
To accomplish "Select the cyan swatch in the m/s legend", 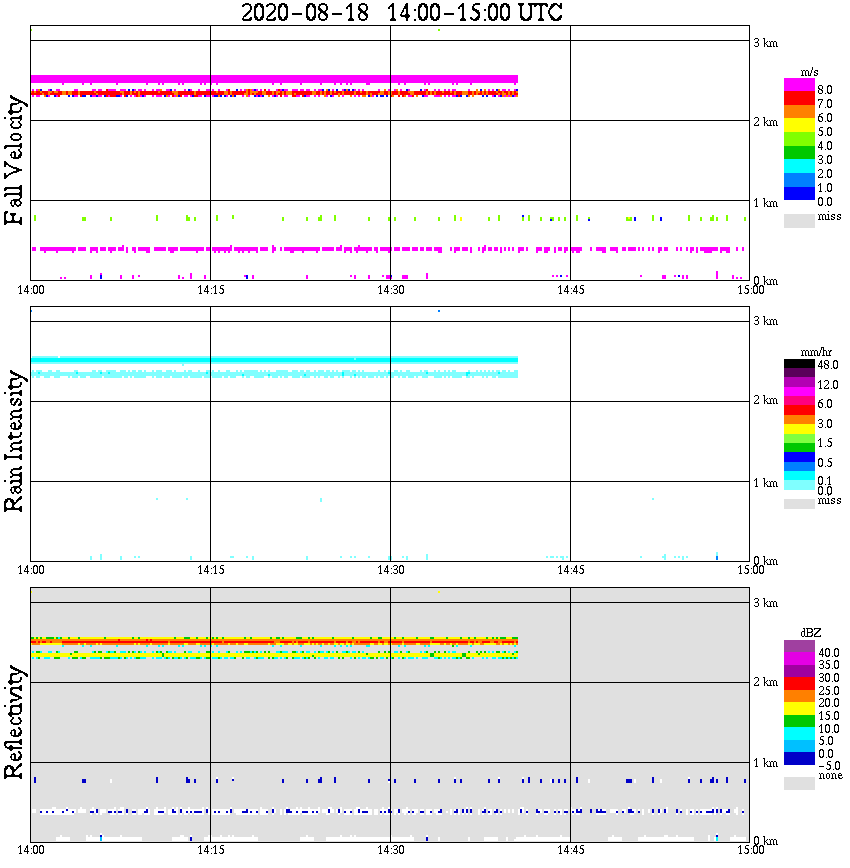I will (x=799, y=166).
